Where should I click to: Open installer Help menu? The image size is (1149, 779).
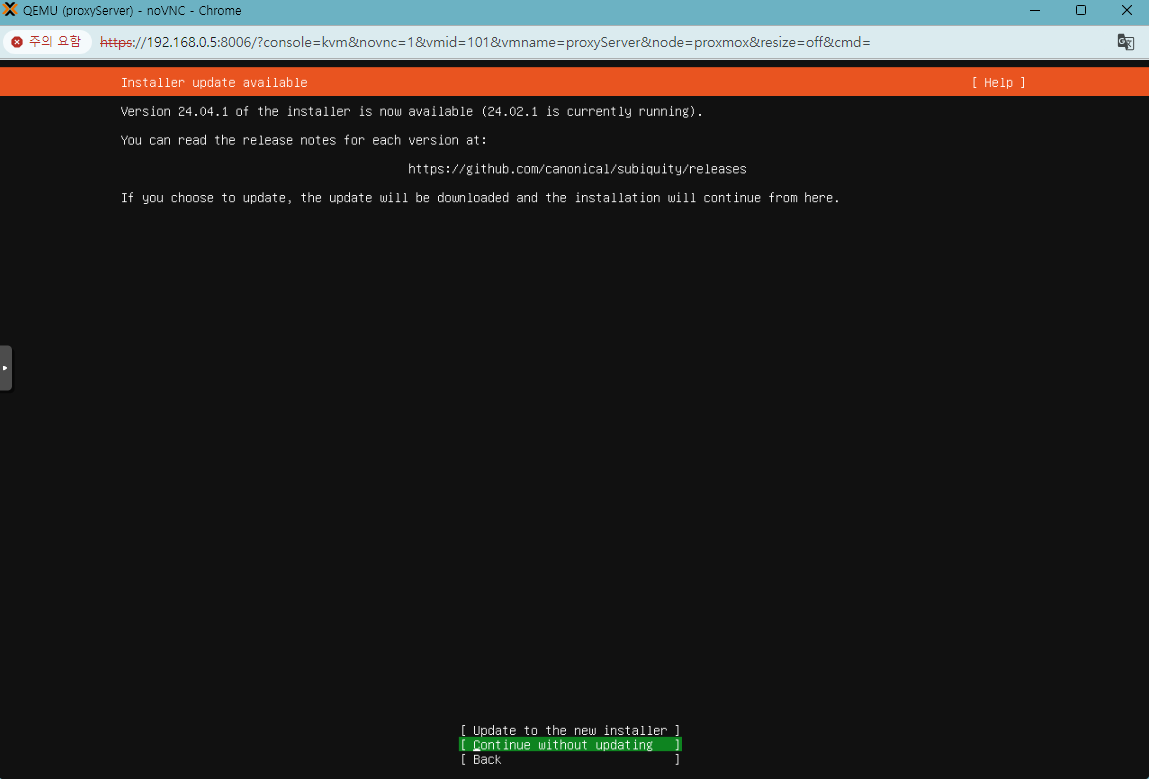[x=998, y=83]
